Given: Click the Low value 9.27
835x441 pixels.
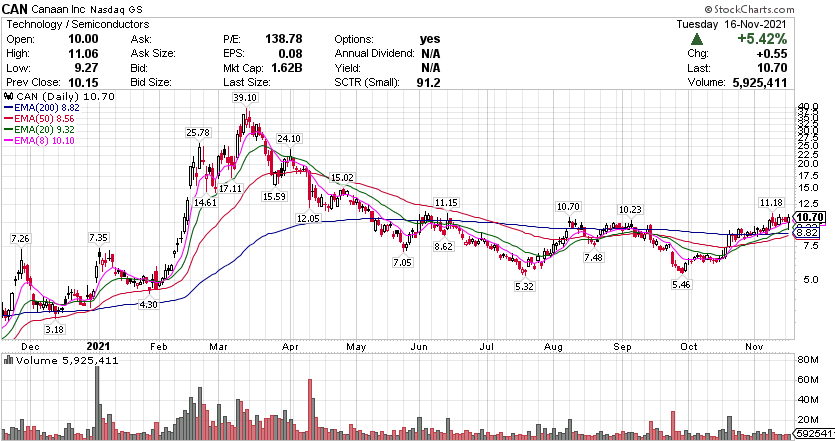Looking at the screenshot, I should (x=87, y=68).
